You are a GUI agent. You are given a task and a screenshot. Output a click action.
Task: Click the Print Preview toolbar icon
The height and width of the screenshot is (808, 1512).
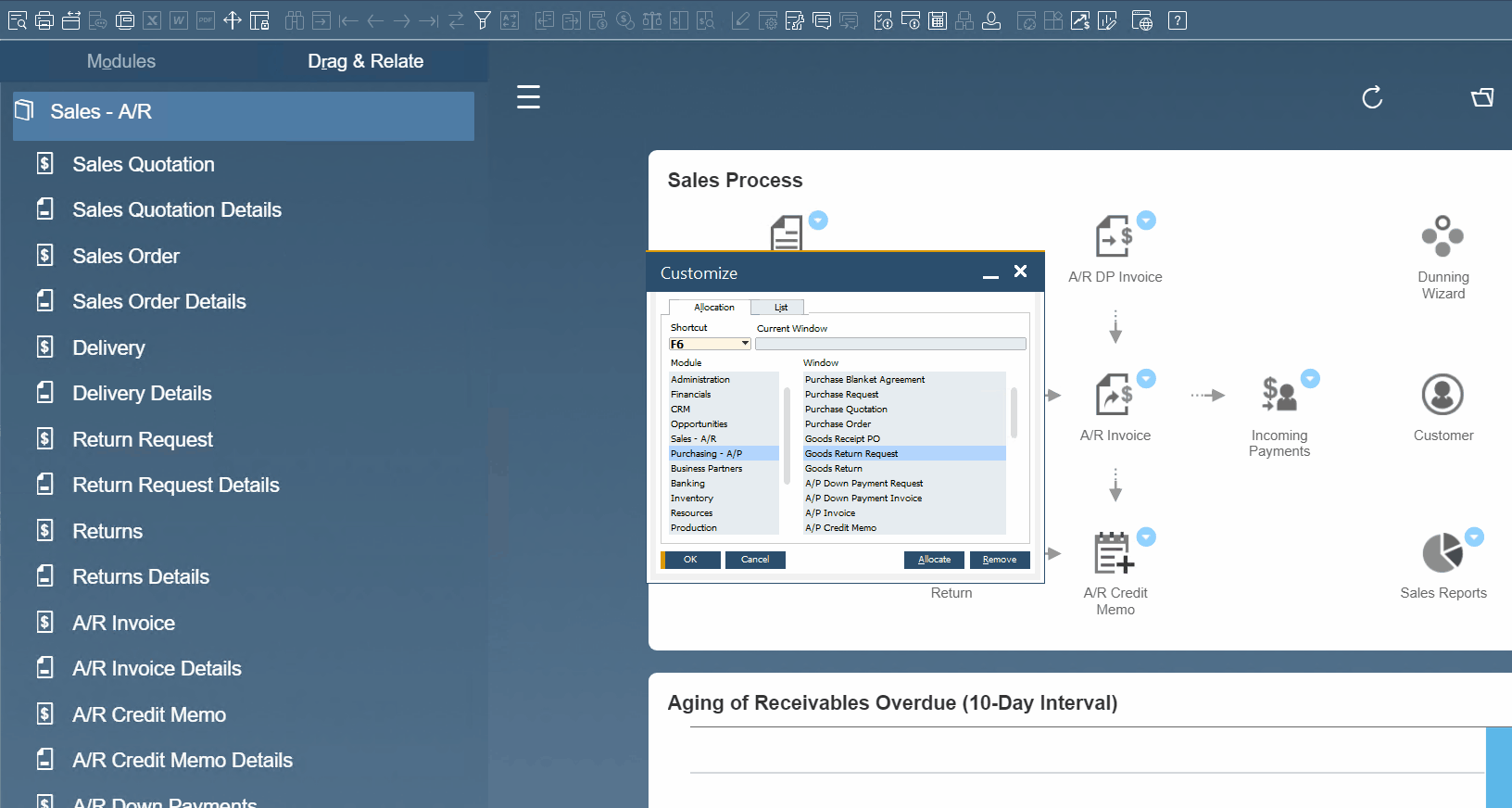(x=17, y=20)
